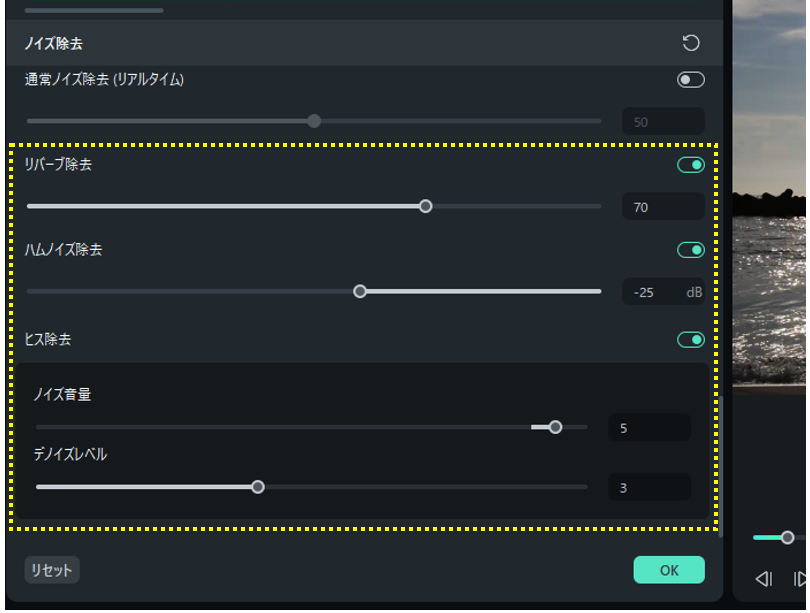Click the normal noise removal slider handle
The image size is (810, 613).
314,121
